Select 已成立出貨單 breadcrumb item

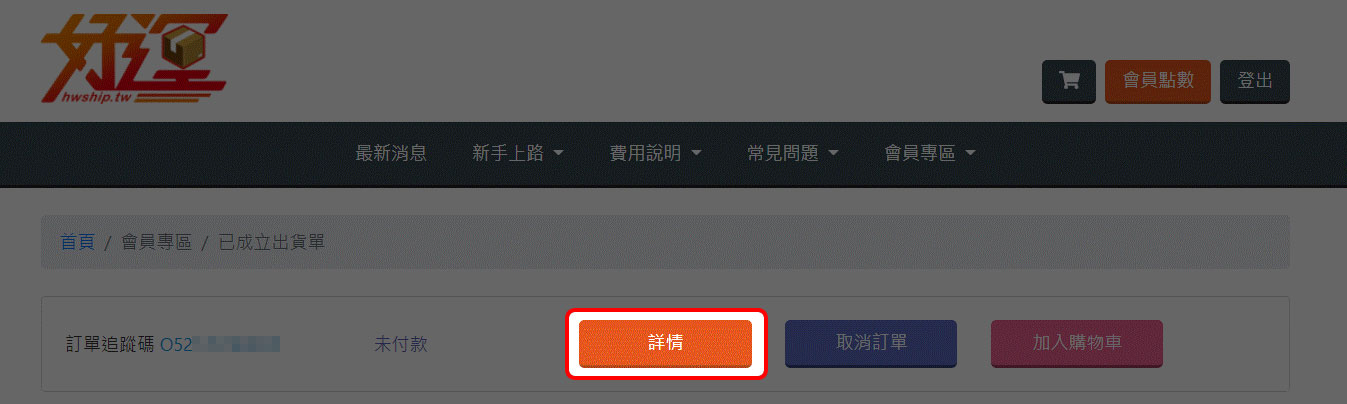(271, 242)
